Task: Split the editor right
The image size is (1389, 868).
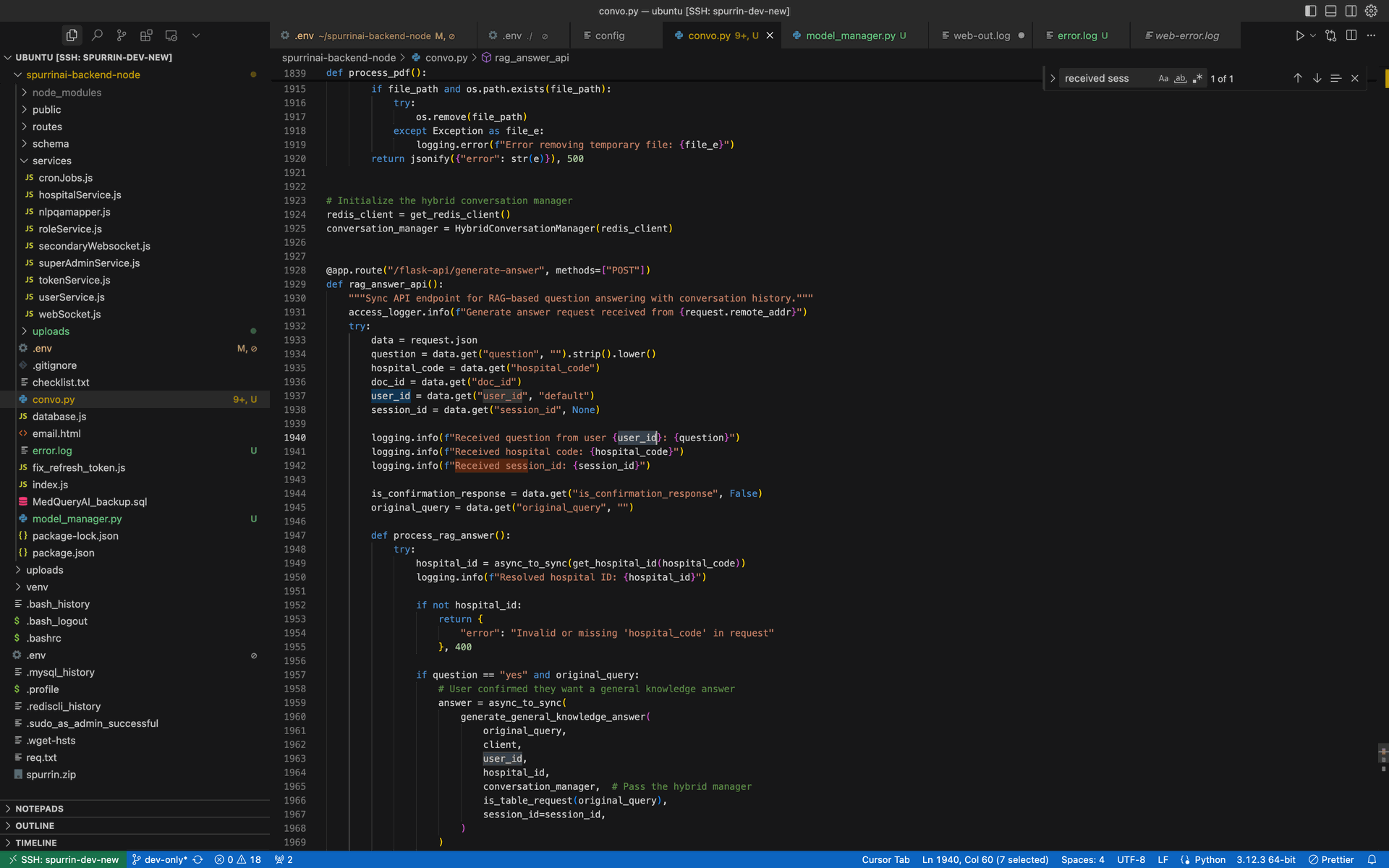Action: [1351, 35]
